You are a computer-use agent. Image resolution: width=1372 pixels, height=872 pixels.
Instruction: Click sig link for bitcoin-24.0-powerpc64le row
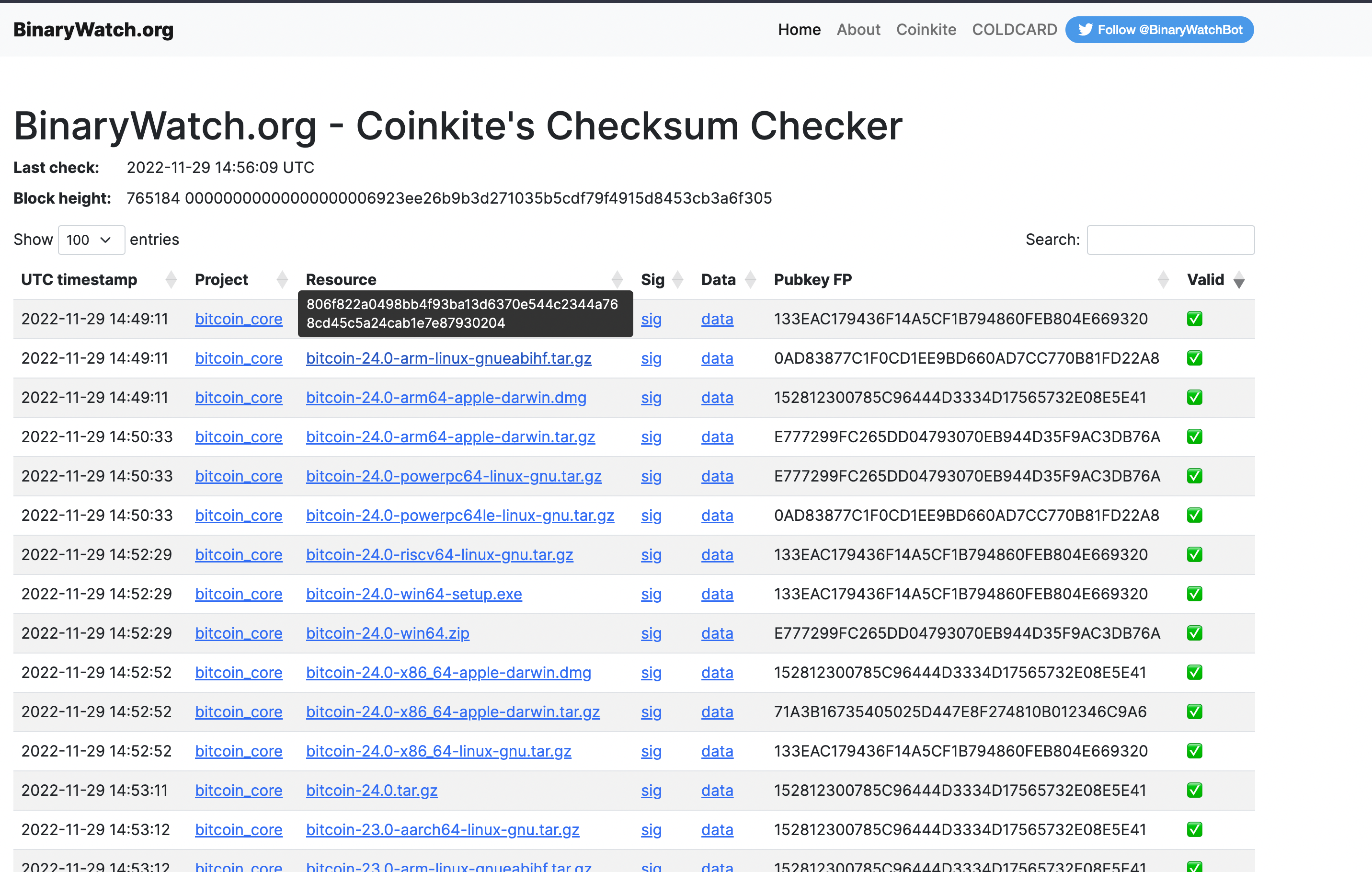(651, 516)
